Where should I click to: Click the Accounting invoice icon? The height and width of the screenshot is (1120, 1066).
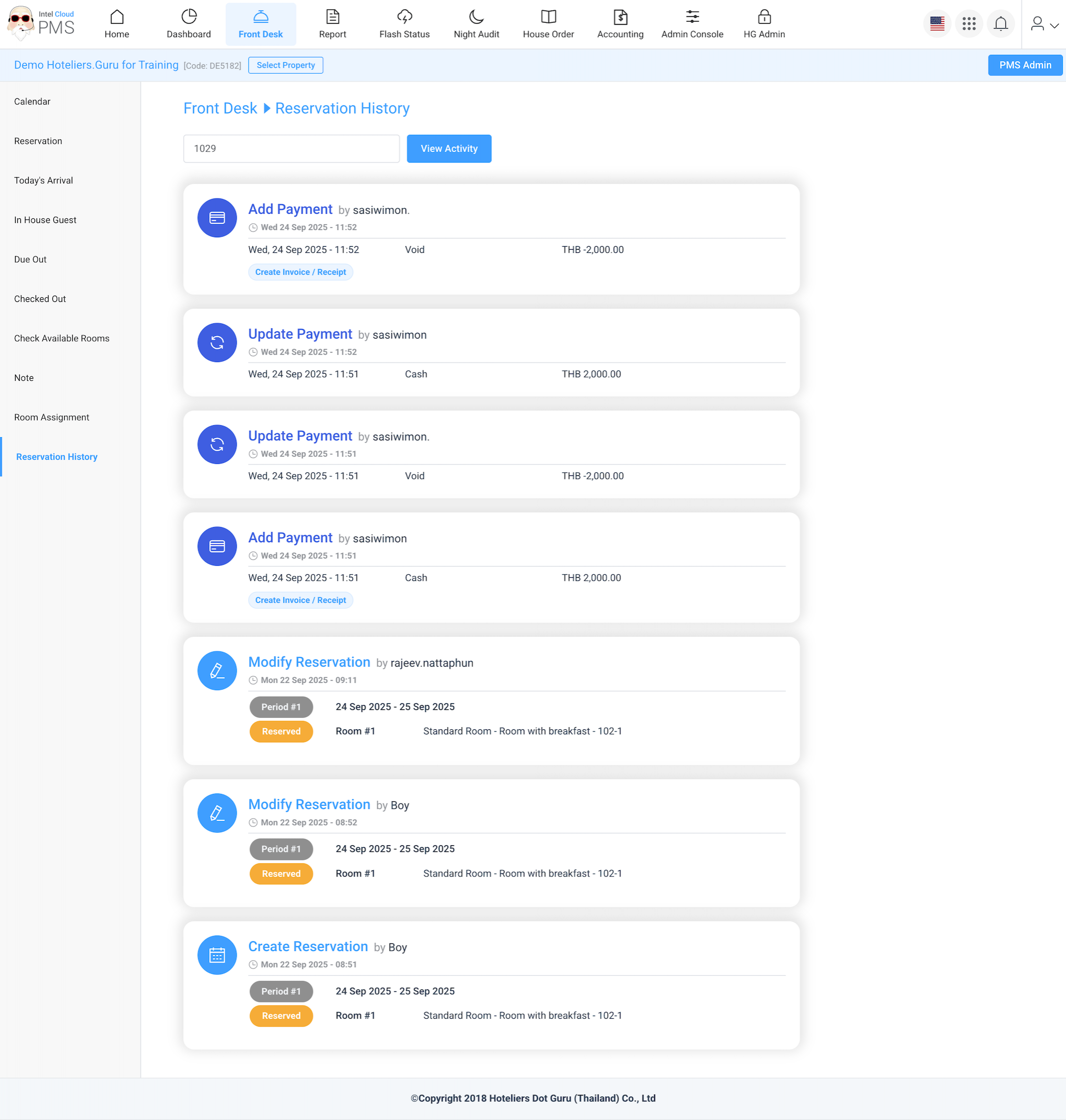click(x=620, y=17)
